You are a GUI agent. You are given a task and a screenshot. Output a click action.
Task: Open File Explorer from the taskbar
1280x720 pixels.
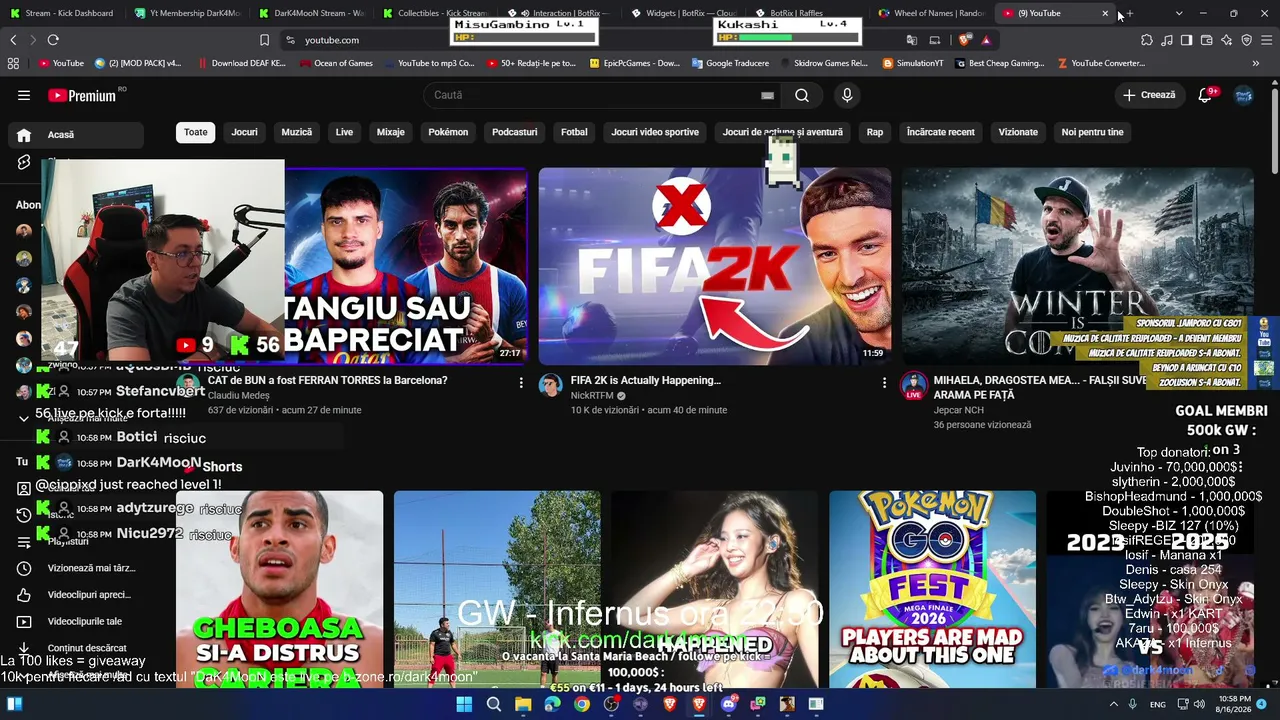(x=523, y=704)
